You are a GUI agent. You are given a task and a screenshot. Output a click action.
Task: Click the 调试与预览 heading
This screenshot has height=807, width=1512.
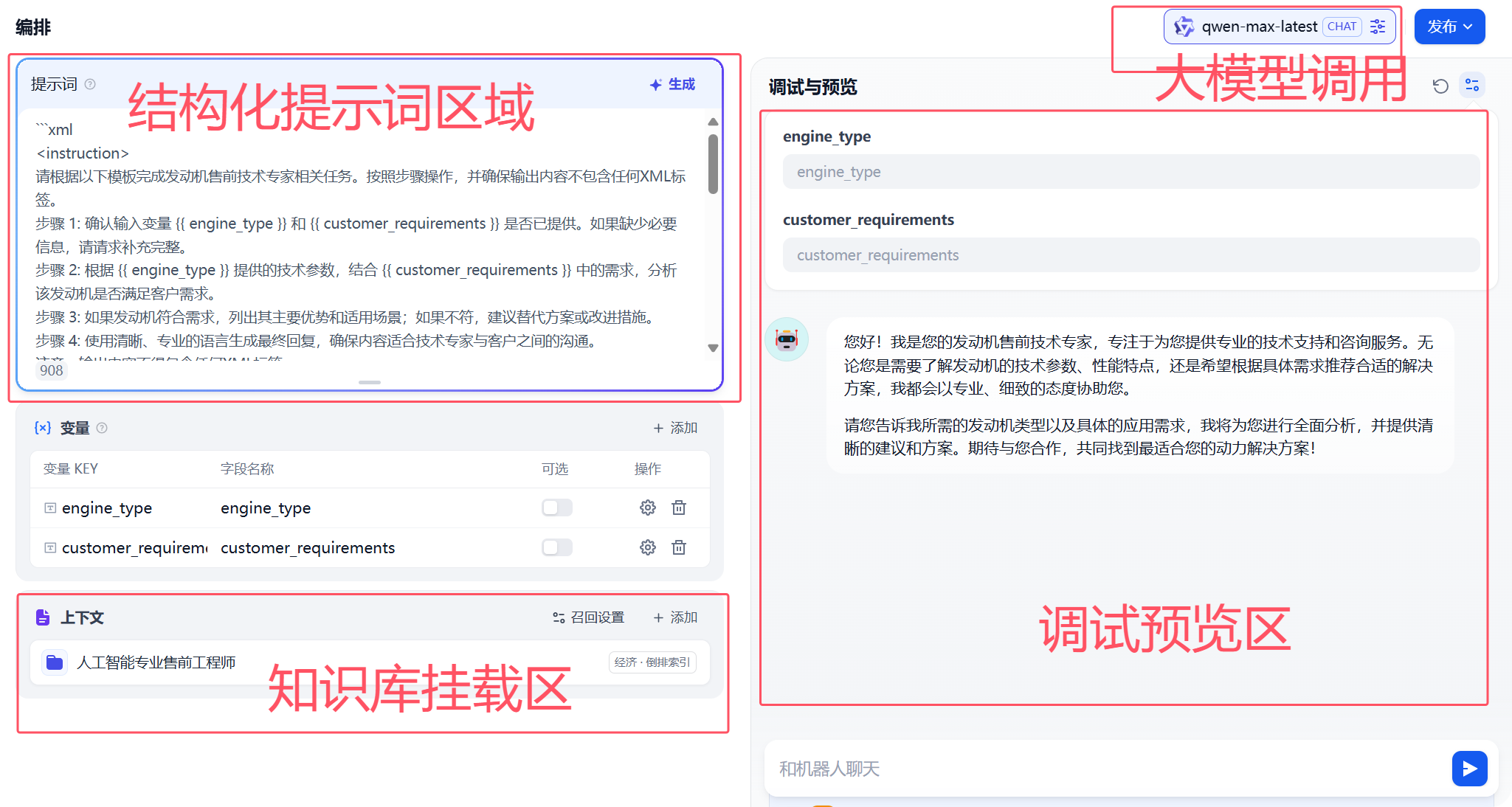pos(812,87)
